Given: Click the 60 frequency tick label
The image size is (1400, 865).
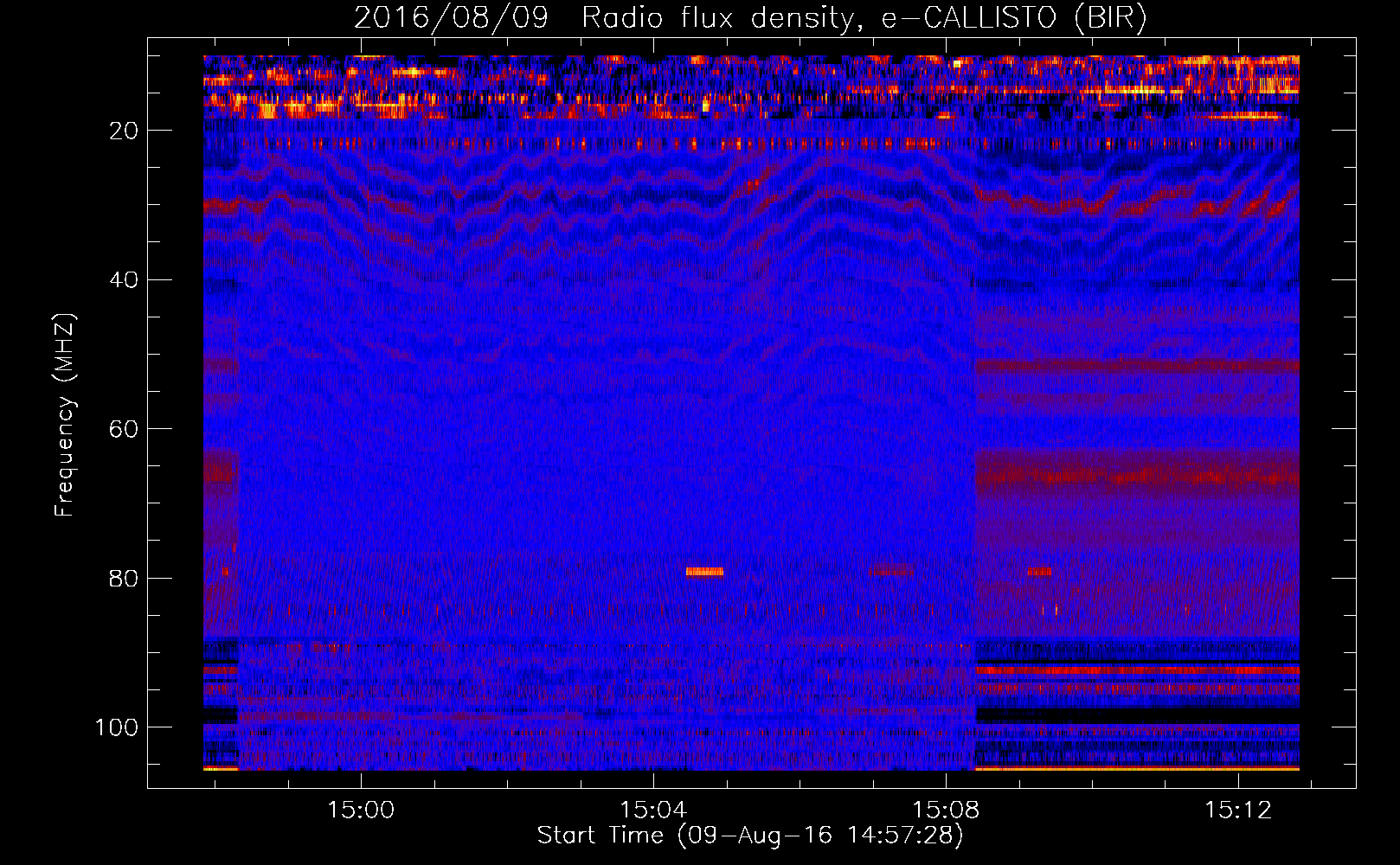Looking at the screenshot, I should click(x=124, y=429).
